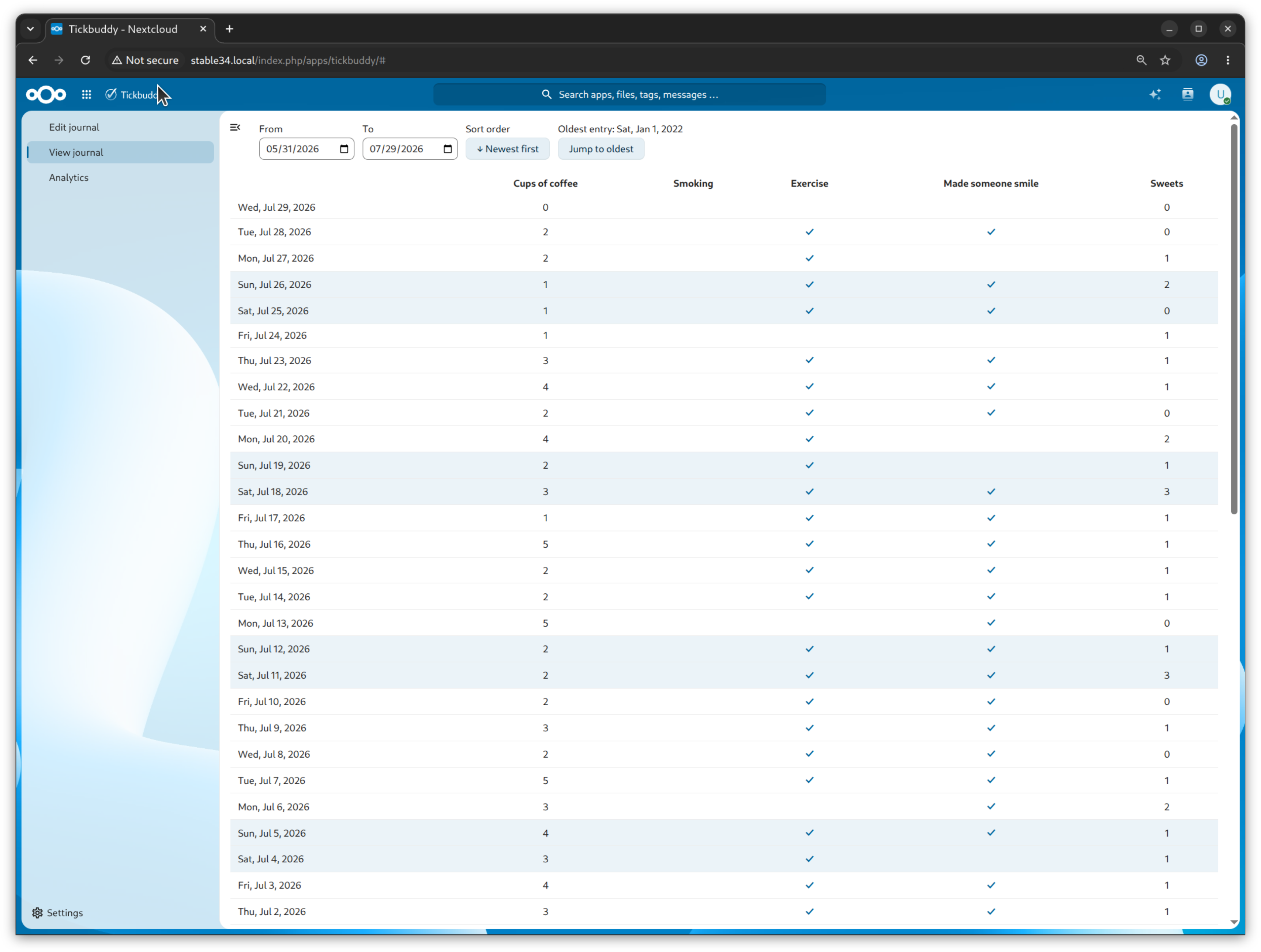The image size is (1261, 952).
Task: Select the Tue, Jul 7, 2026 row date
Action: (x=271, y=780)
